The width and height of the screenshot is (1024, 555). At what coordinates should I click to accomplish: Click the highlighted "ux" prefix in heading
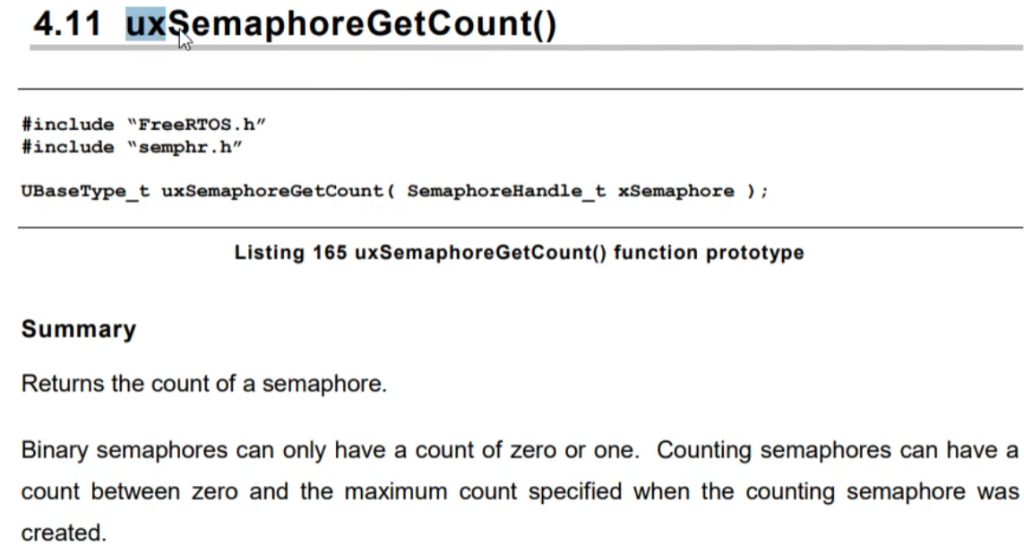tap(146, 23)
